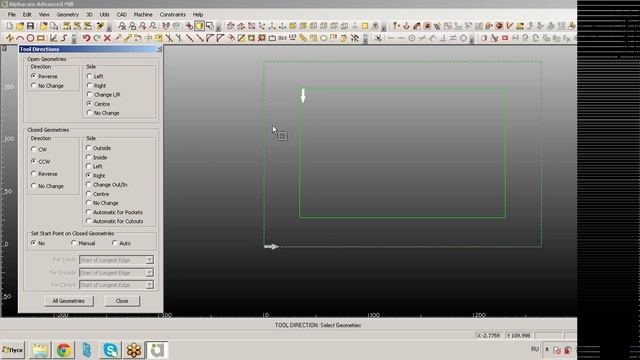Select the Spline curve tool icon
640x360 pixels.
click(64, 38)
